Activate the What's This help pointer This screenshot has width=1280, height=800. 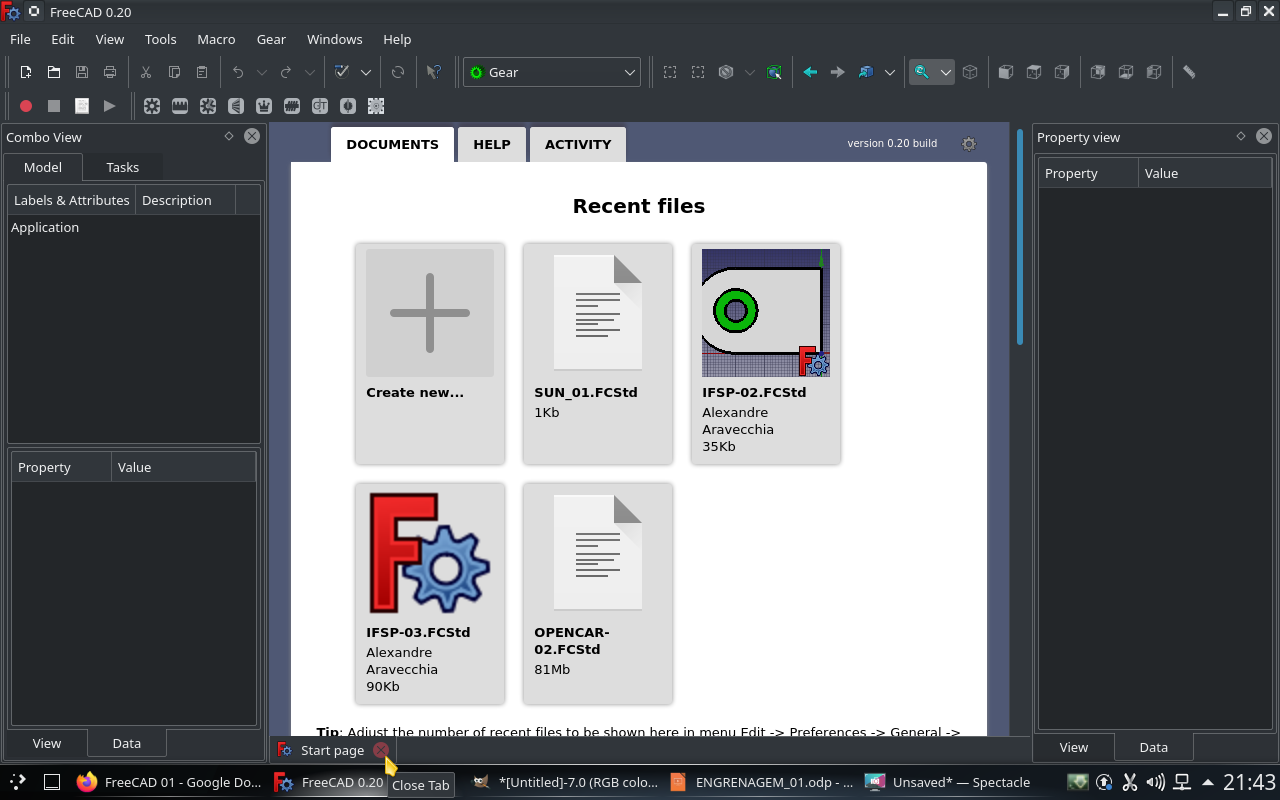[434, 72]
